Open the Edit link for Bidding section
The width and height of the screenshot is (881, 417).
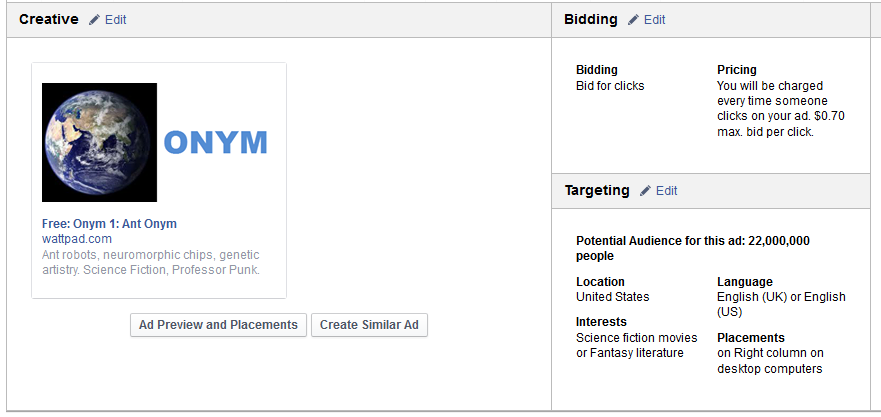[x=654, y=20]
